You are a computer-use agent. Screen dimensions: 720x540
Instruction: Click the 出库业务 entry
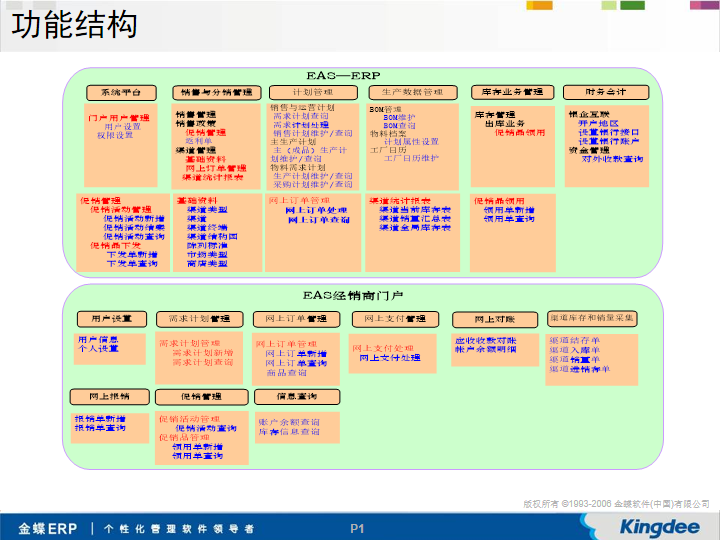505,124
